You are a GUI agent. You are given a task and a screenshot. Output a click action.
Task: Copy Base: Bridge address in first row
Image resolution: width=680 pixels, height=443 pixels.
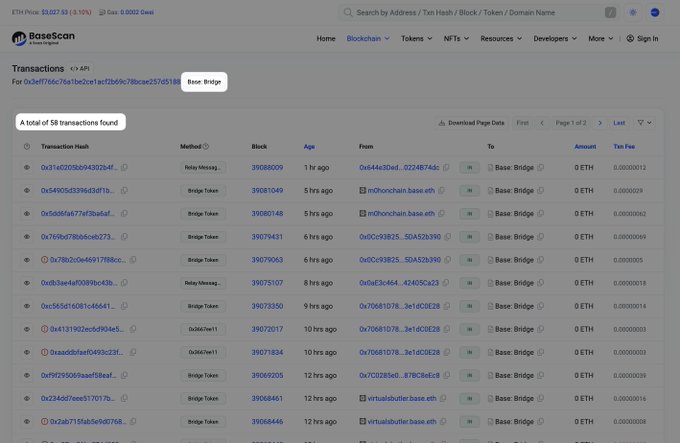pos(540,167)
